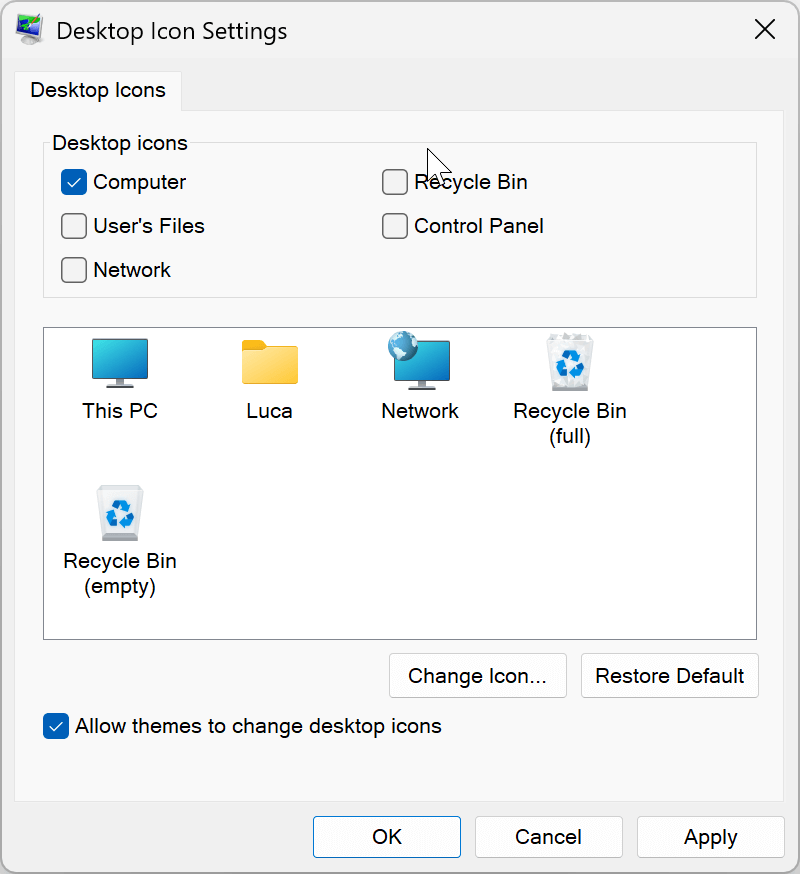Select the This PC icon in the preview

(119, 363)
